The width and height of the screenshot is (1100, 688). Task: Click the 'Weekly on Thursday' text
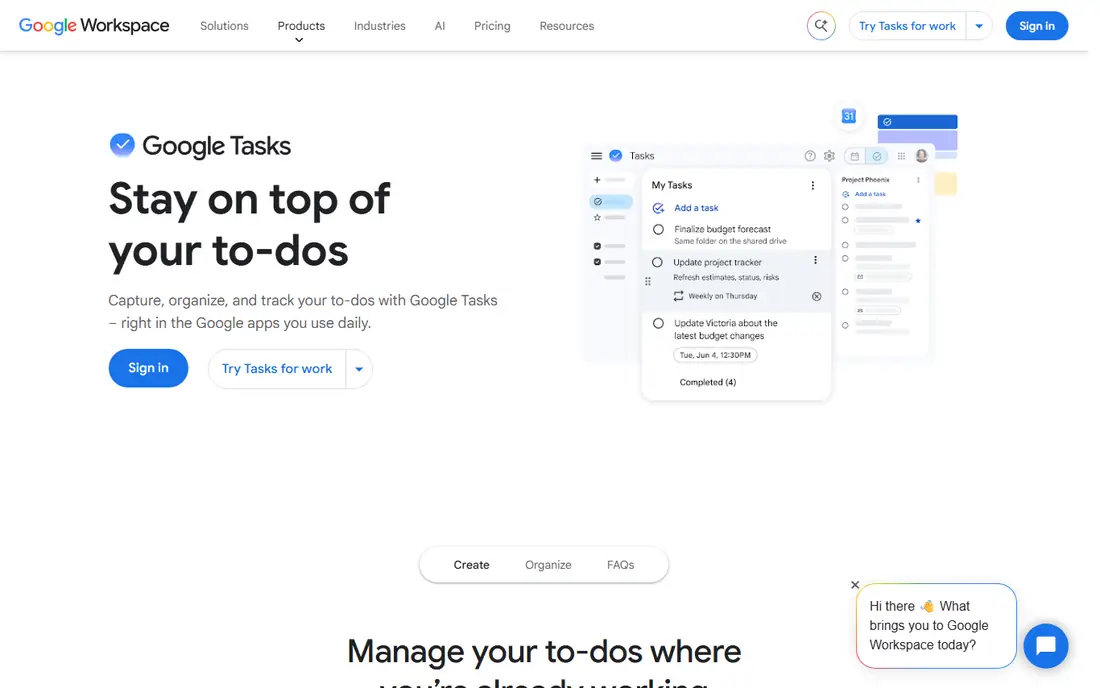(723, 296)
